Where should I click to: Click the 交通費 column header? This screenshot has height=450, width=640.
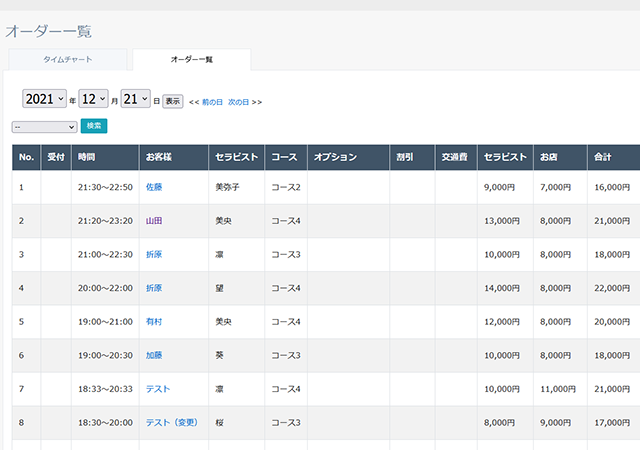(456, 157)
